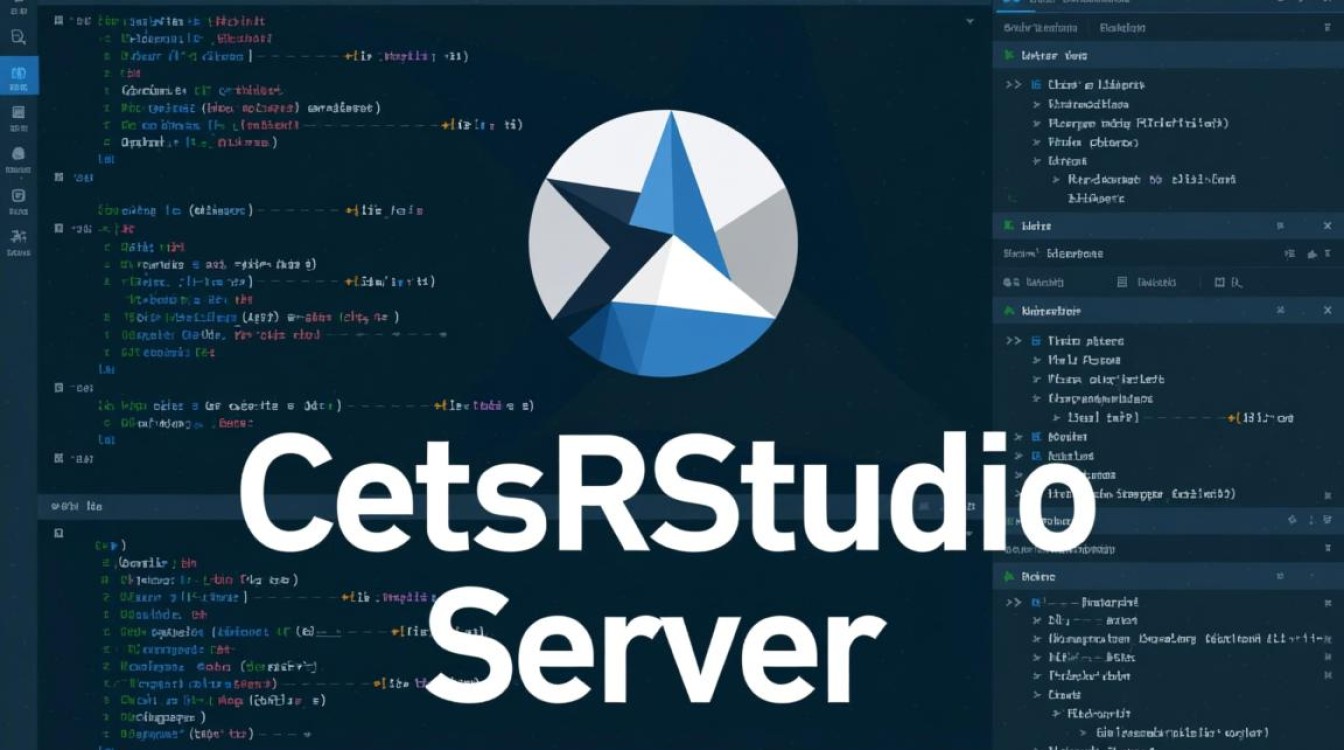Close the third right-side panel section
The image size is (1344, 750).
click(x=1327, y=312)
